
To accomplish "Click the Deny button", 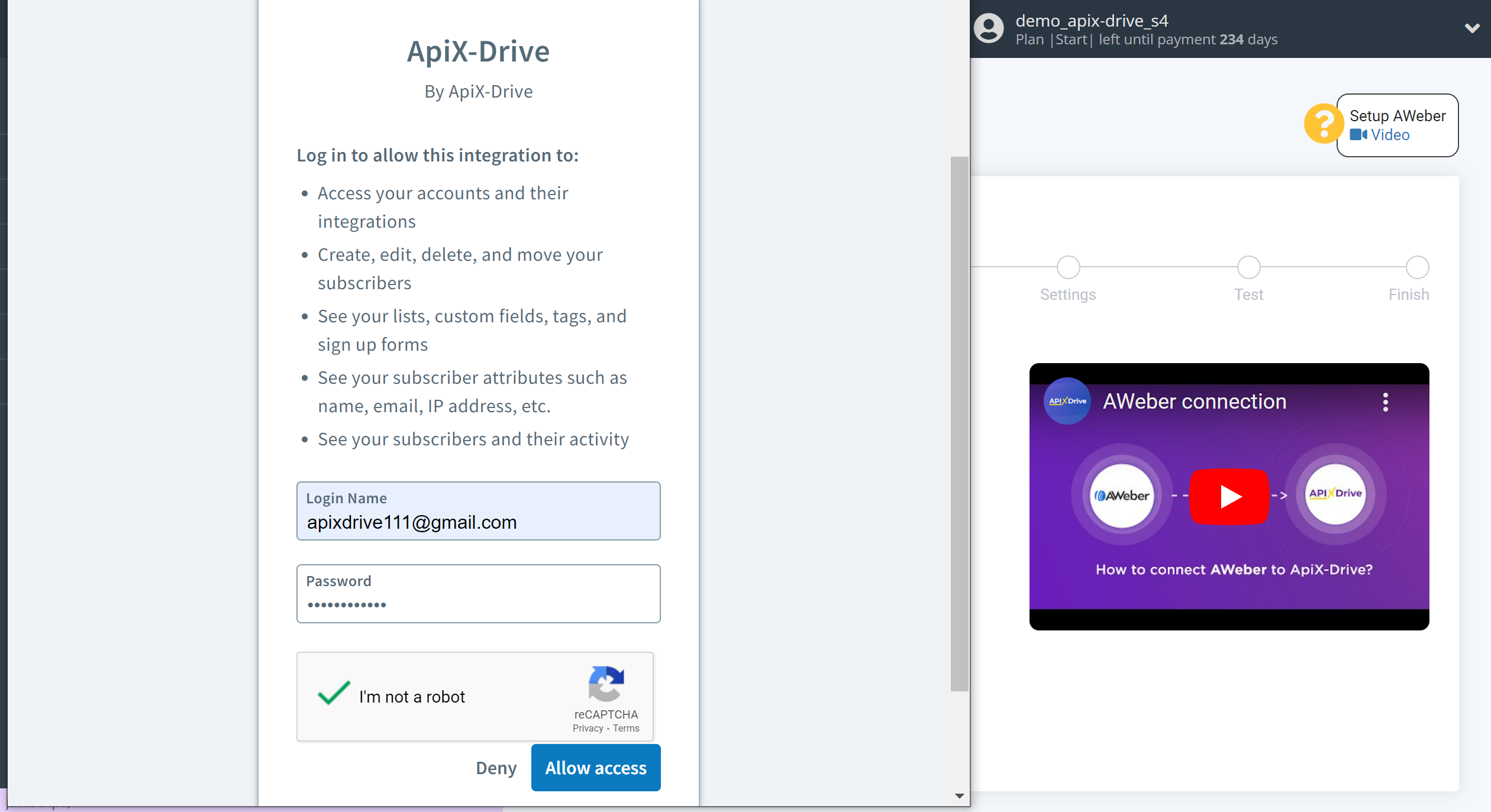I will (496, 768).
